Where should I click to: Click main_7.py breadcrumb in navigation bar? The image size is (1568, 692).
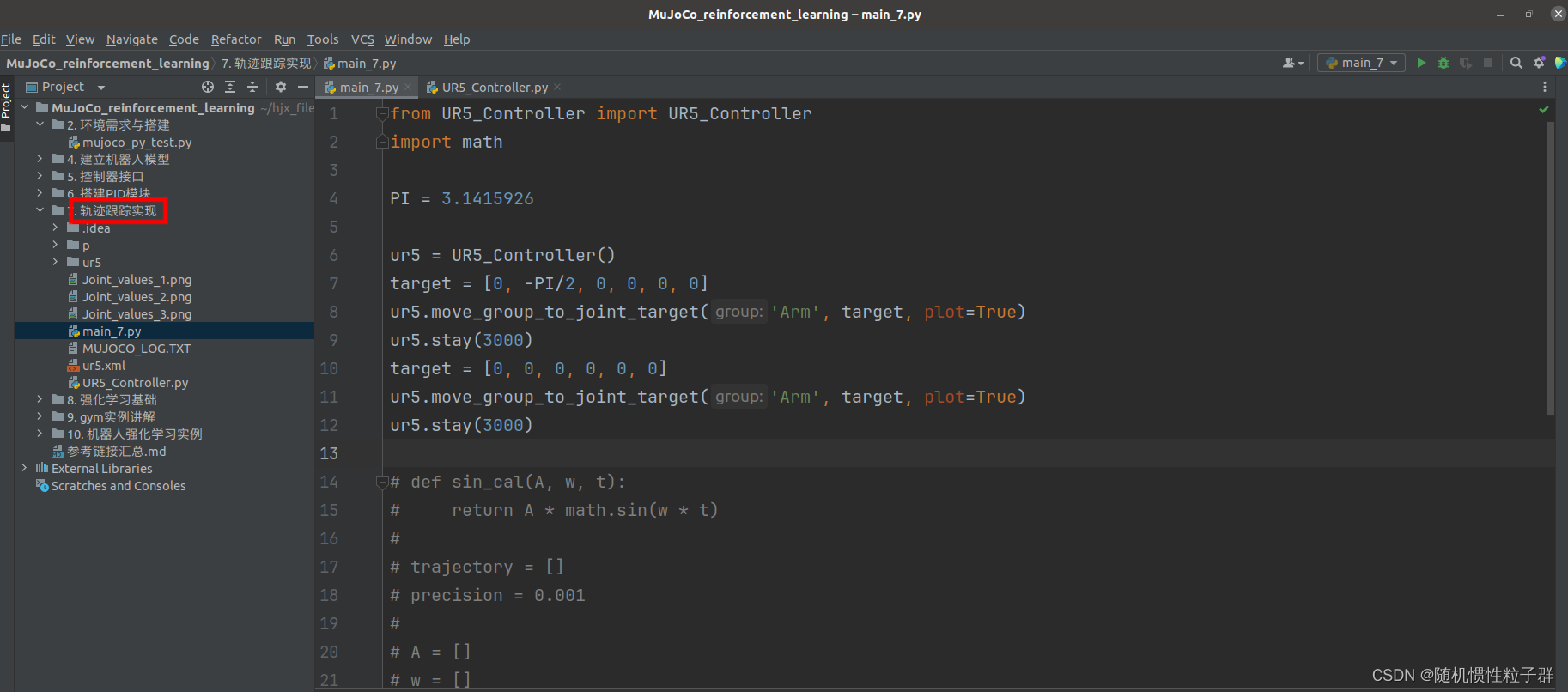[x=360, y=64]
